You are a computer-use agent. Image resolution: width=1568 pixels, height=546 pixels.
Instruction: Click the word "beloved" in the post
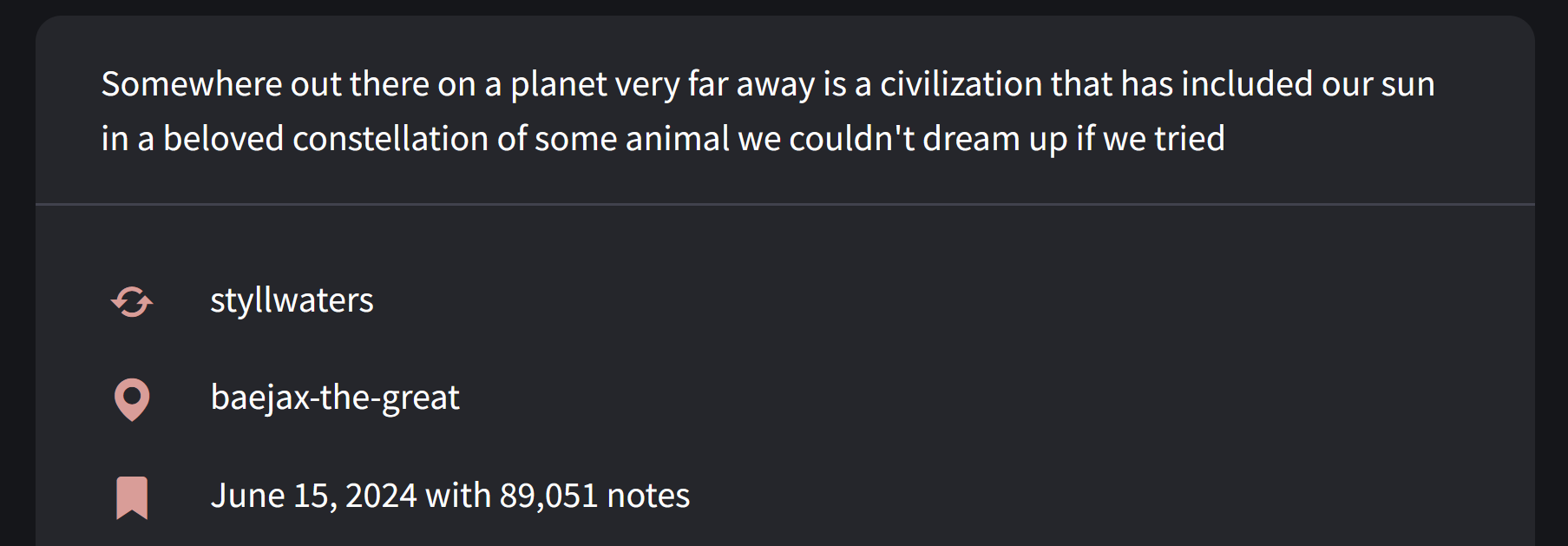(x=223, y=139)
